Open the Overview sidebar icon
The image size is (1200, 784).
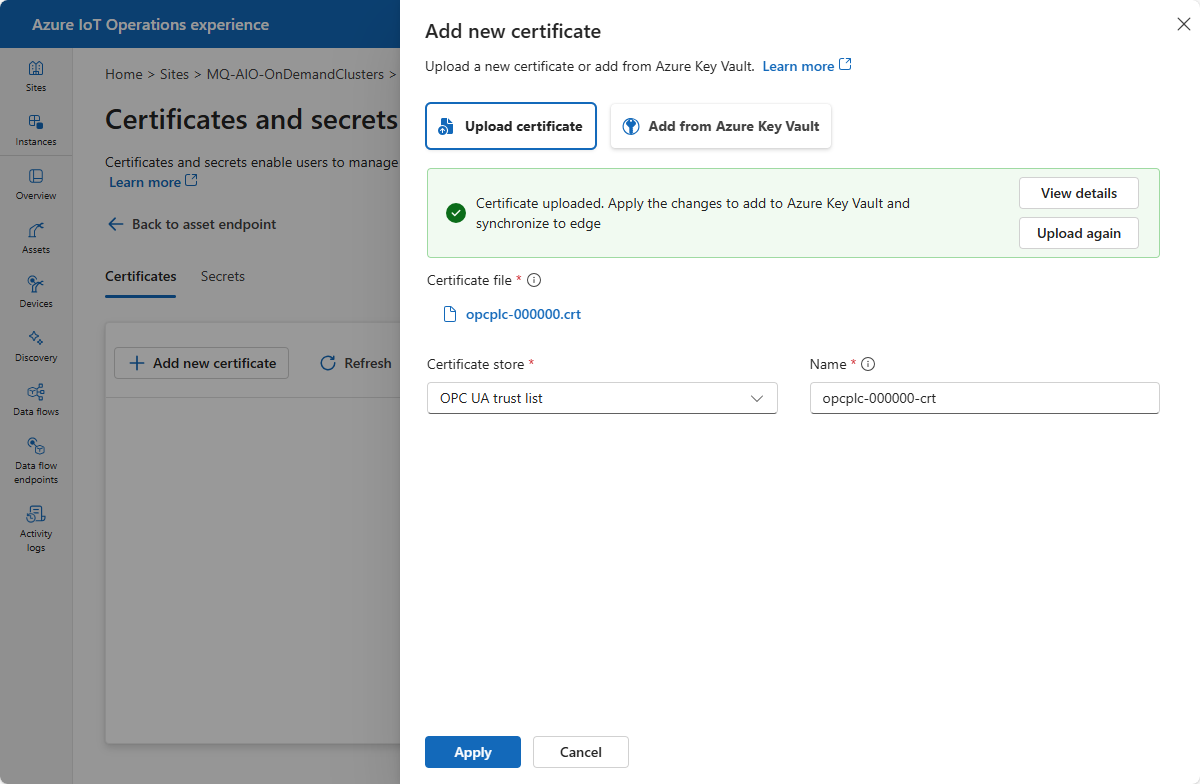point(36,184)
